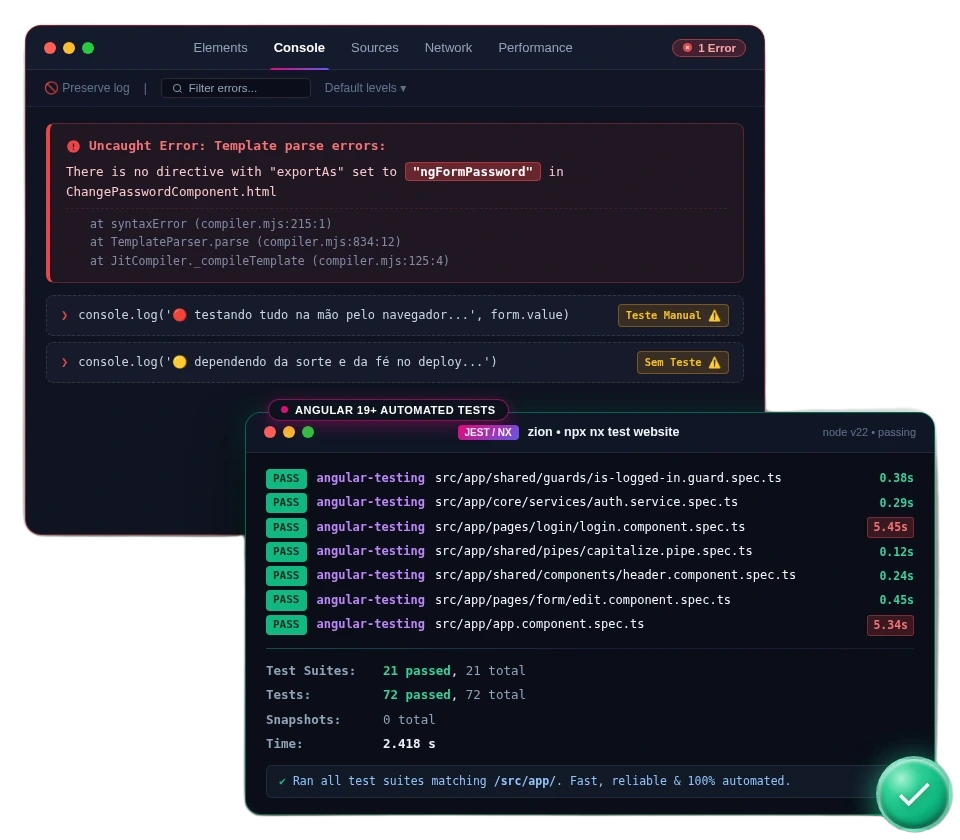
Task: Click the JitCompiler._compileTemplate stack line
Action: point(269,261)
